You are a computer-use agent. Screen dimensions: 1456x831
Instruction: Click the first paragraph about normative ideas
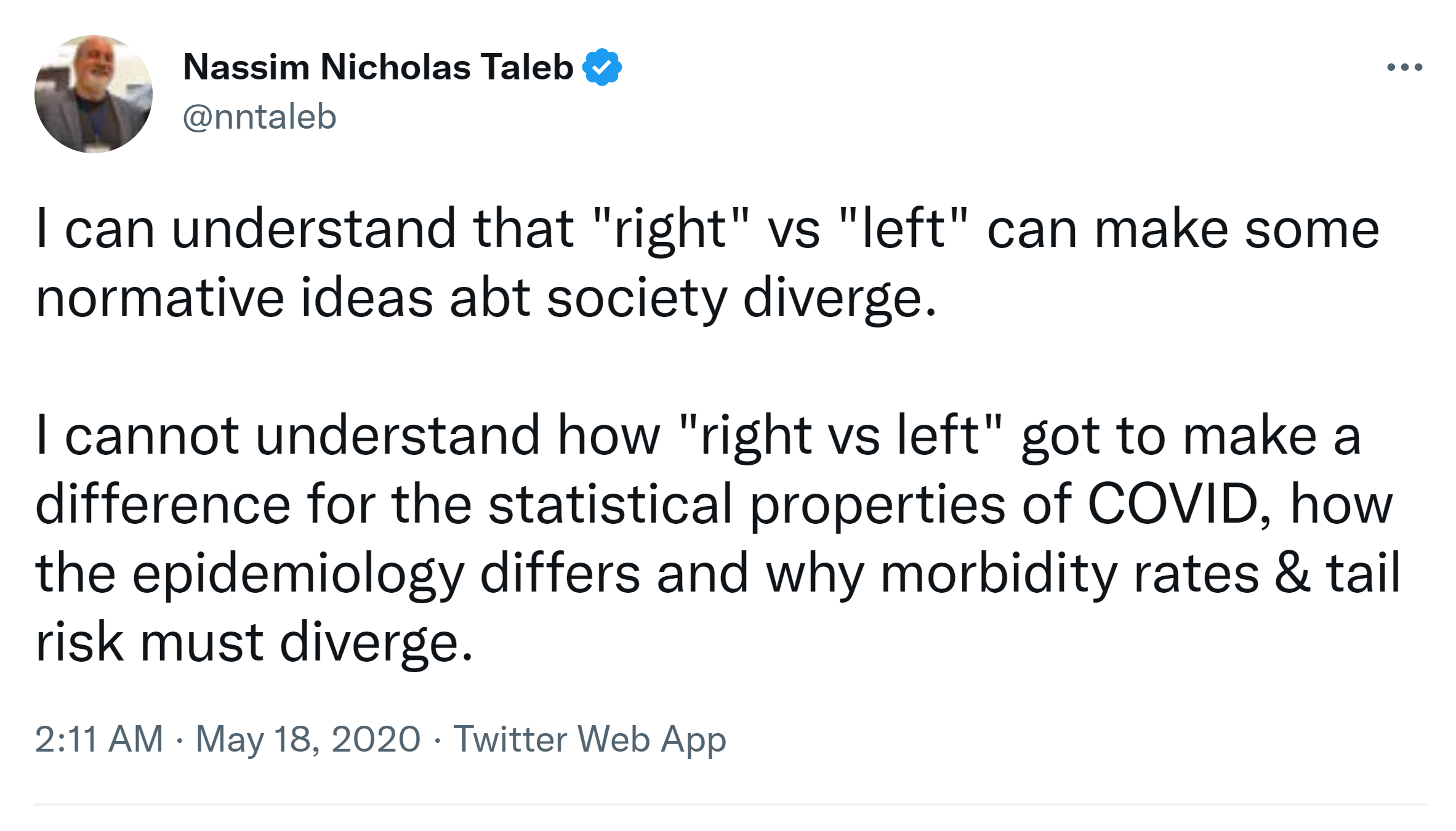coord(707,263)
